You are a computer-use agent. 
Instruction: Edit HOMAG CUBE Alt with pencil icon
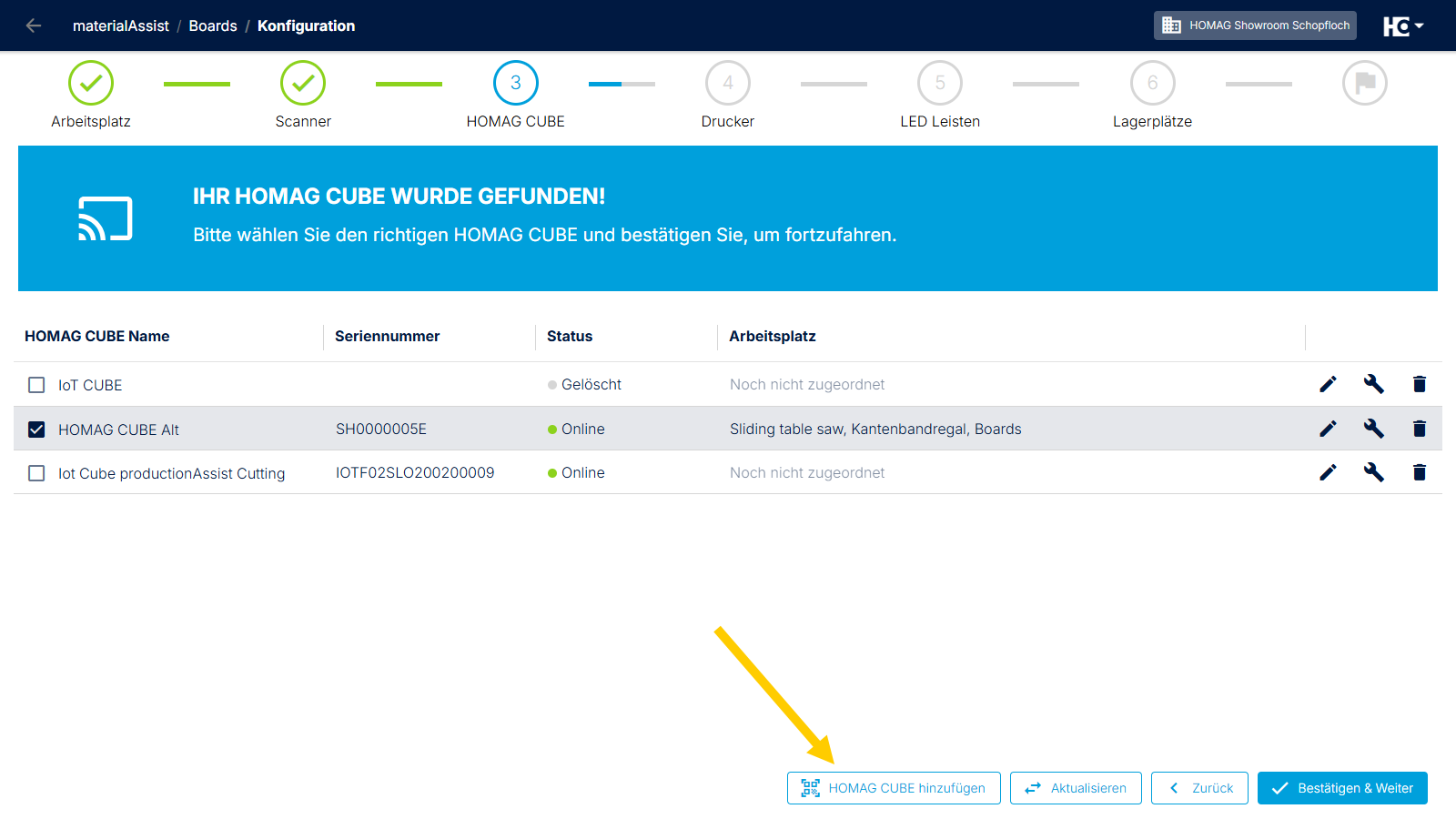(x=1328, y=429)
